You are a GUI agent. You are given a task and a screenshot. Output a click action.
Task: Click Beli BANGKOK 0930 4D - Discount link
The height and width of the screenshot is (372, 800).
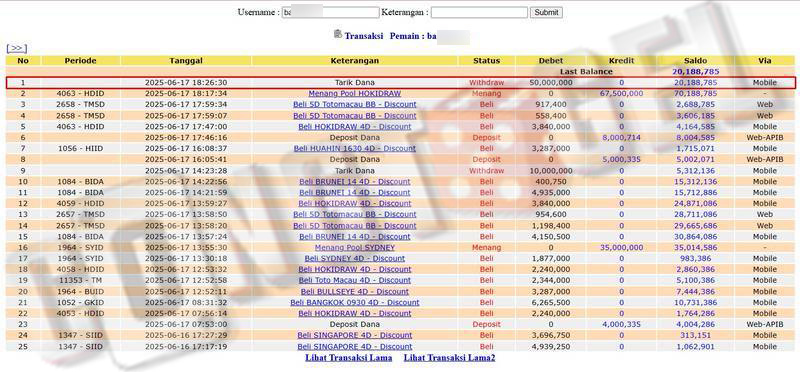click(355, 303)
